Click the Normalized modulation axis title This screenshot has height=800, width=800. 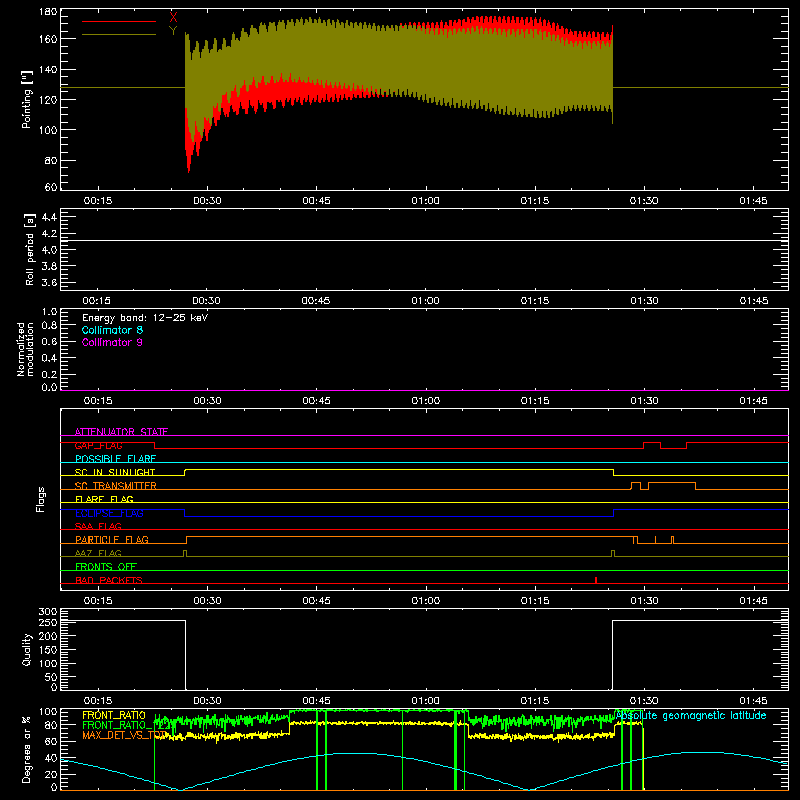tap(25, 349)
